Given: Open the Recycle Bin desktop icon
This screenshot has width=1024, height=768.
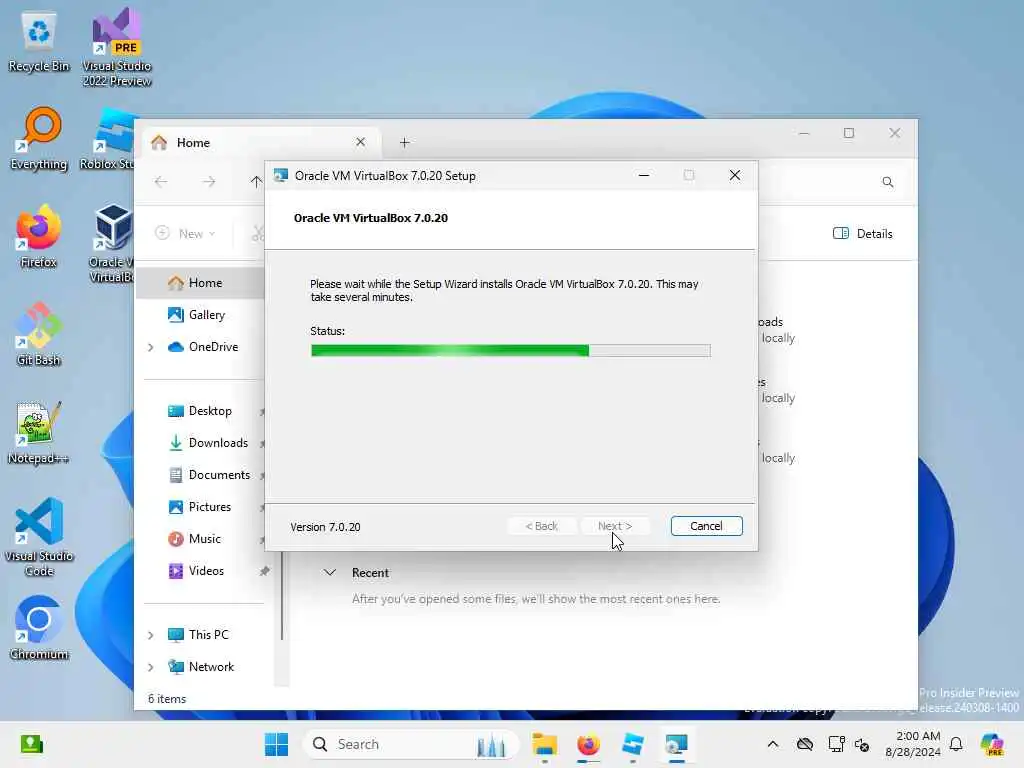Looking at the screenshot, I should [39, 42].
